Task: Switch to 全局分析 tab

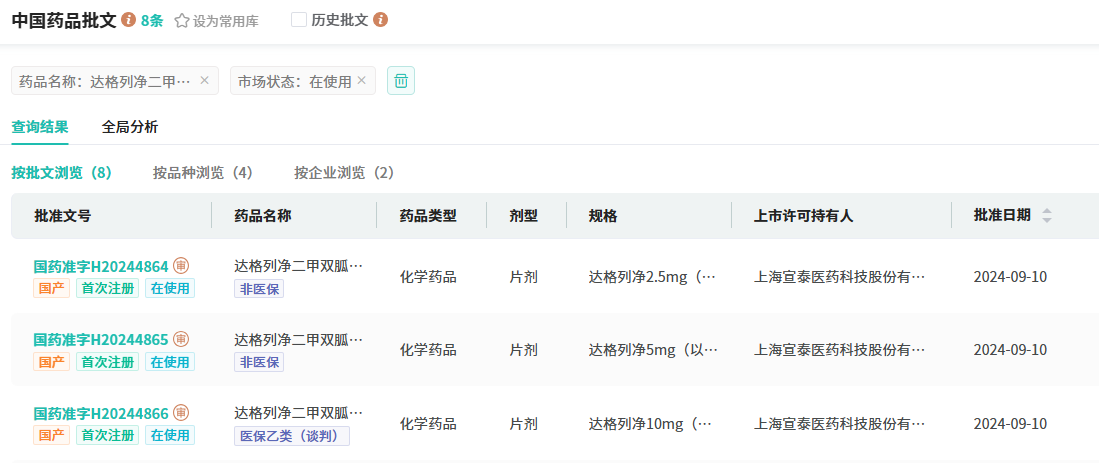Action: point(130,127)
